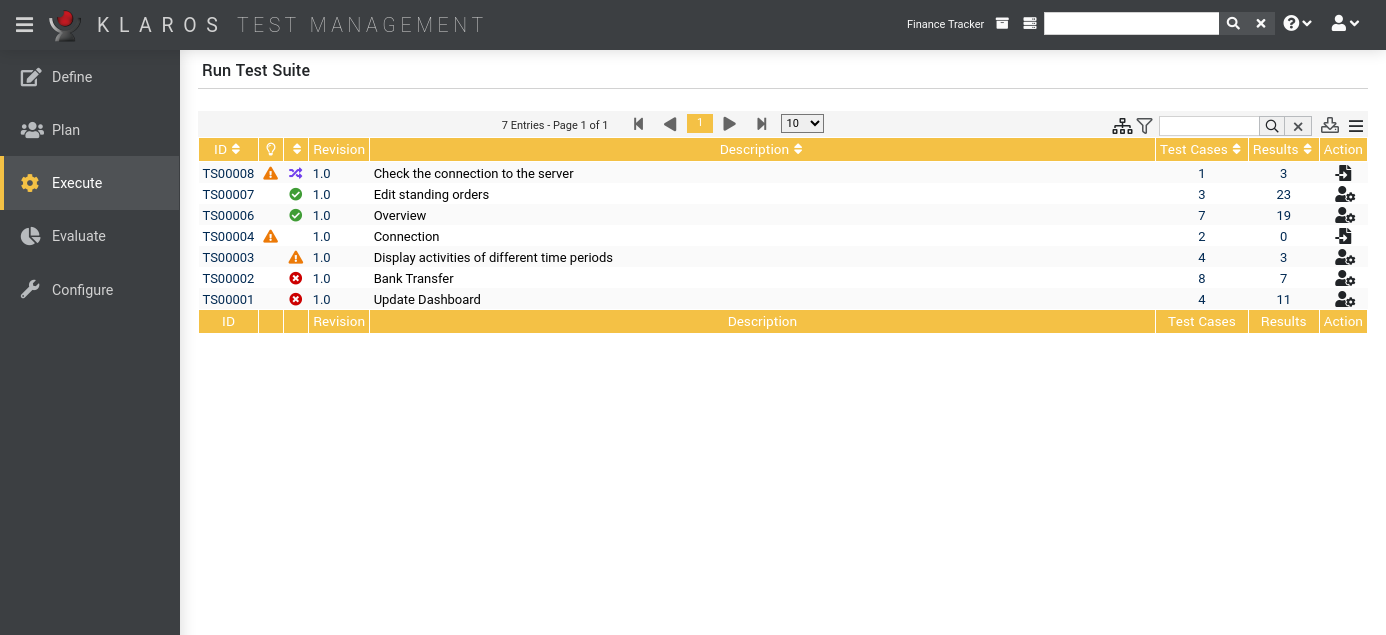Click the green success icon on TS00006
Image resolution: width=1386 pixels, height=635 pixels.
(x=295, y=215)
